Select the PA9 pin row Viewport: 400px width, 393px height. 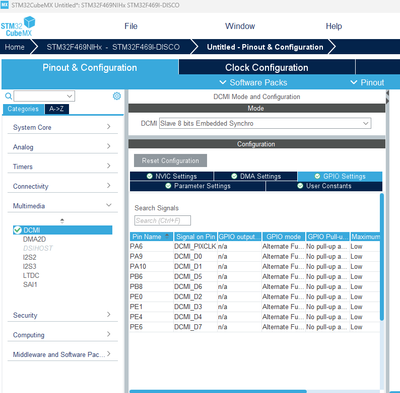click(255, 256)
